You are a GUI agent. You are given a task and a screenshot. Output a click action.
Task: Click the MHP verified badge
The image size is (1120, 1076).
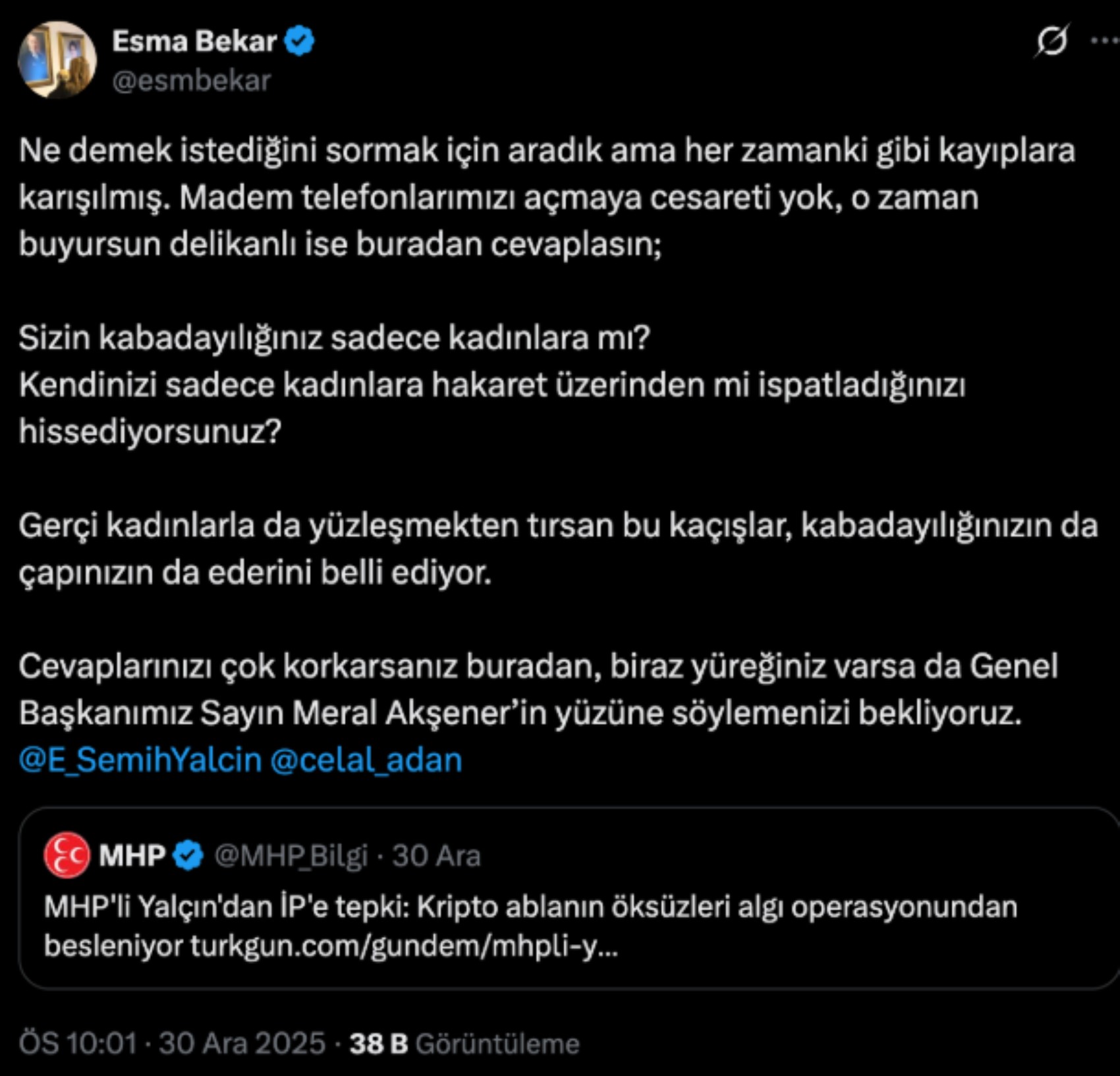(188, 855)
